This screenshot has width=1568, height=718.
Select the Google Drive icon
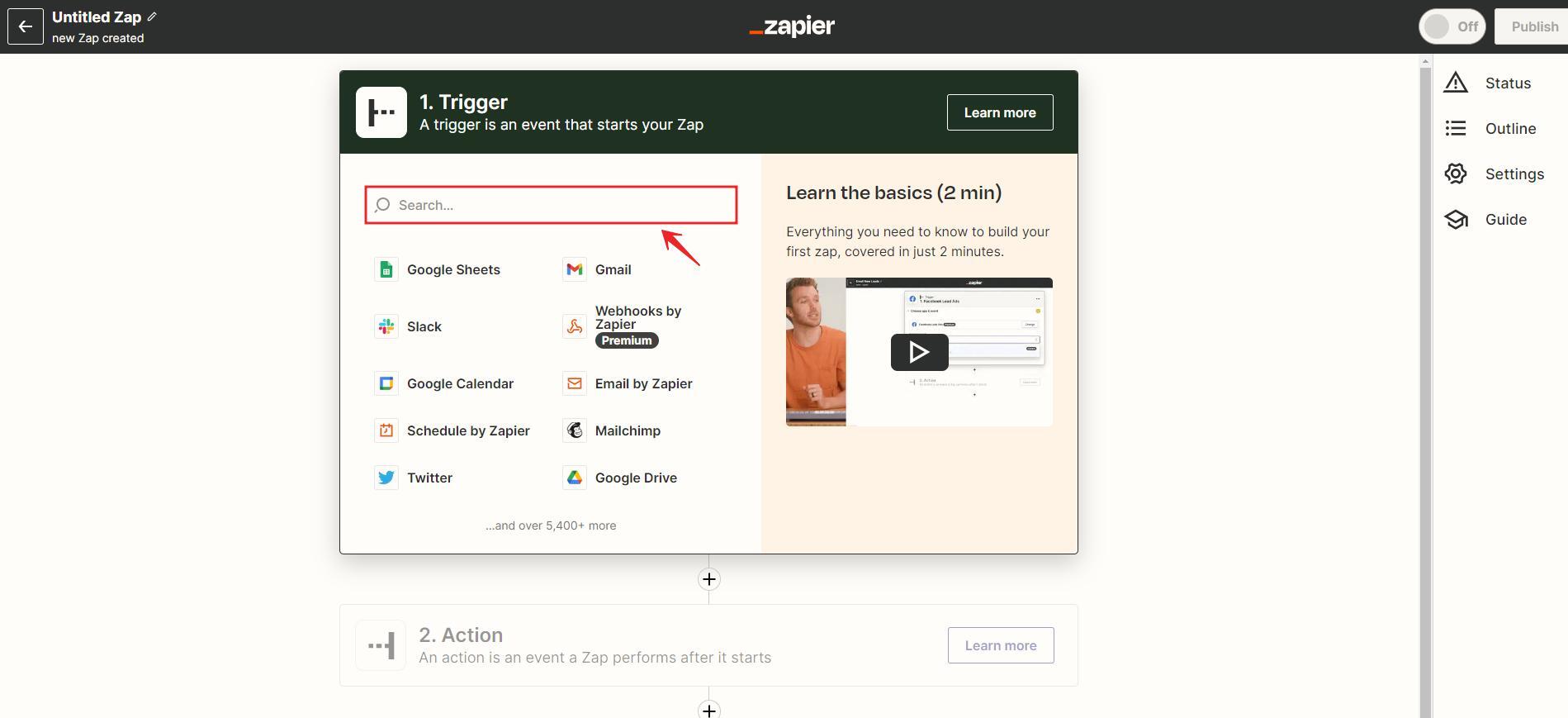tap(575, 478)
